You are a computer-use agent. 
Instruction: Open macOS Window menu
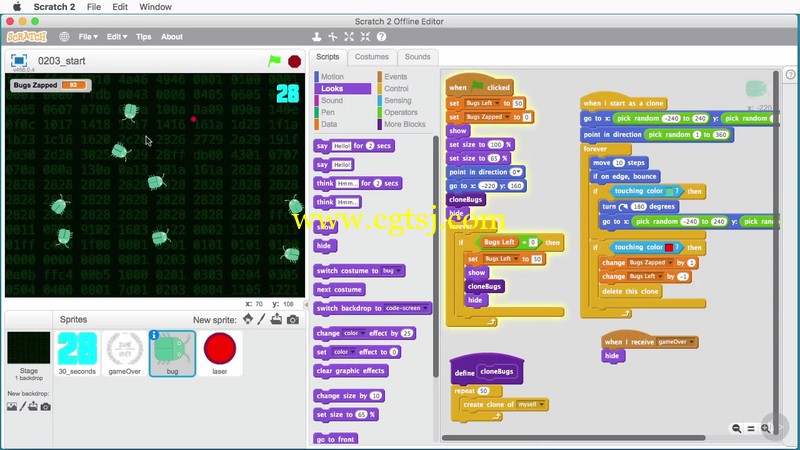155,7
